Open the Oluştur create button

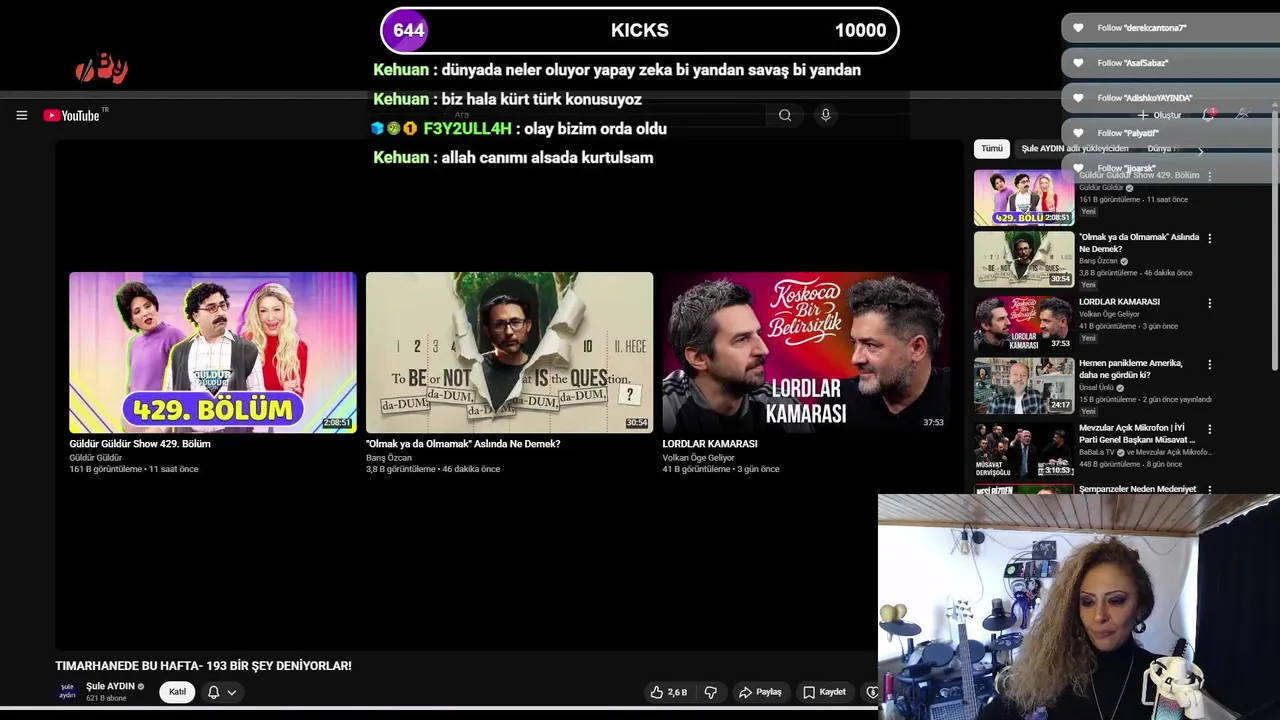[x=1159, y=115]
